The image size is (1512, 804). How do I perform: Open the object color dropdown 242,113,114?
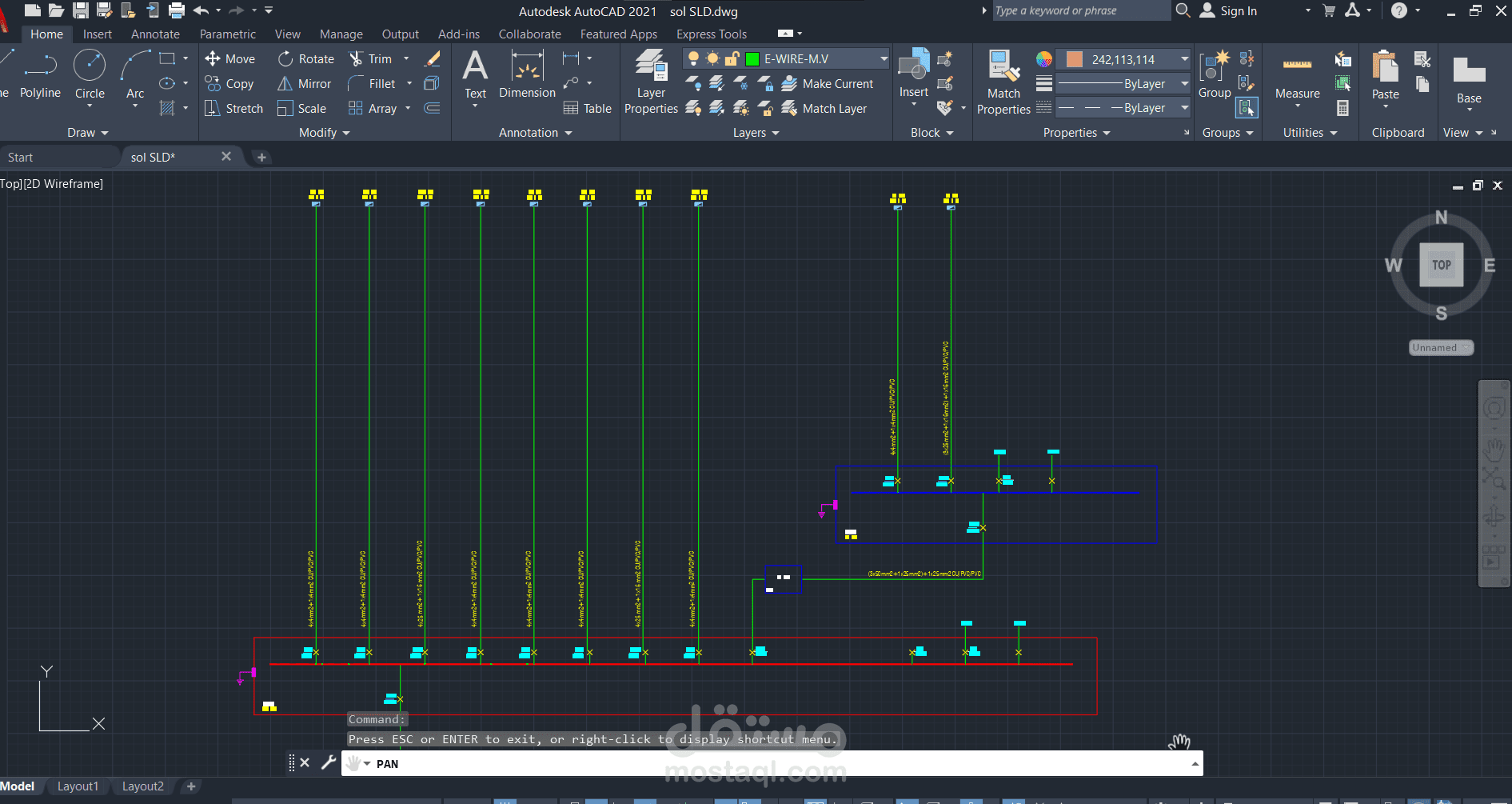click(1184, 59)
